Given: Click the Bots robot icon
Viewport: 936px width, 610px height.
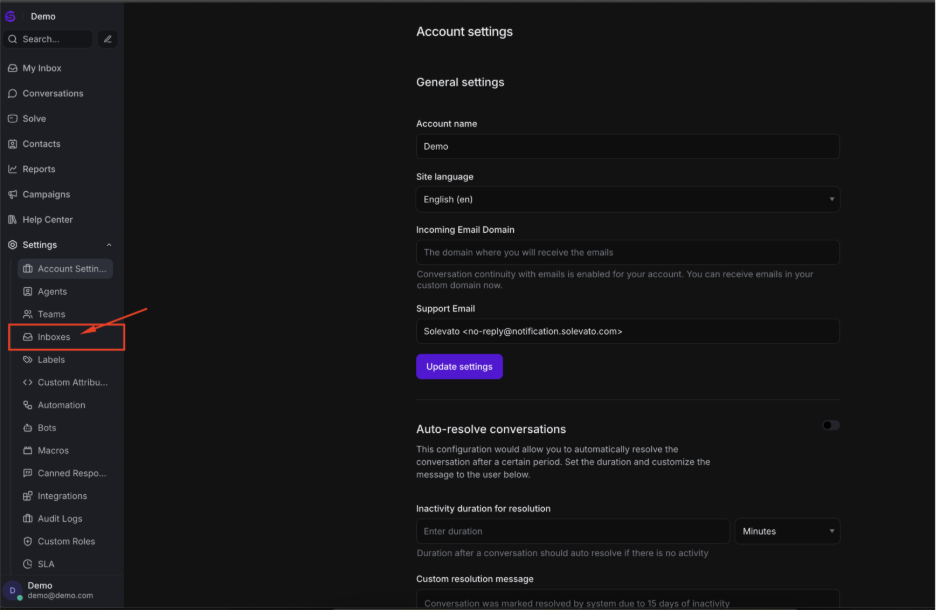Looking at the screenshot, I should tap(27, 427).
